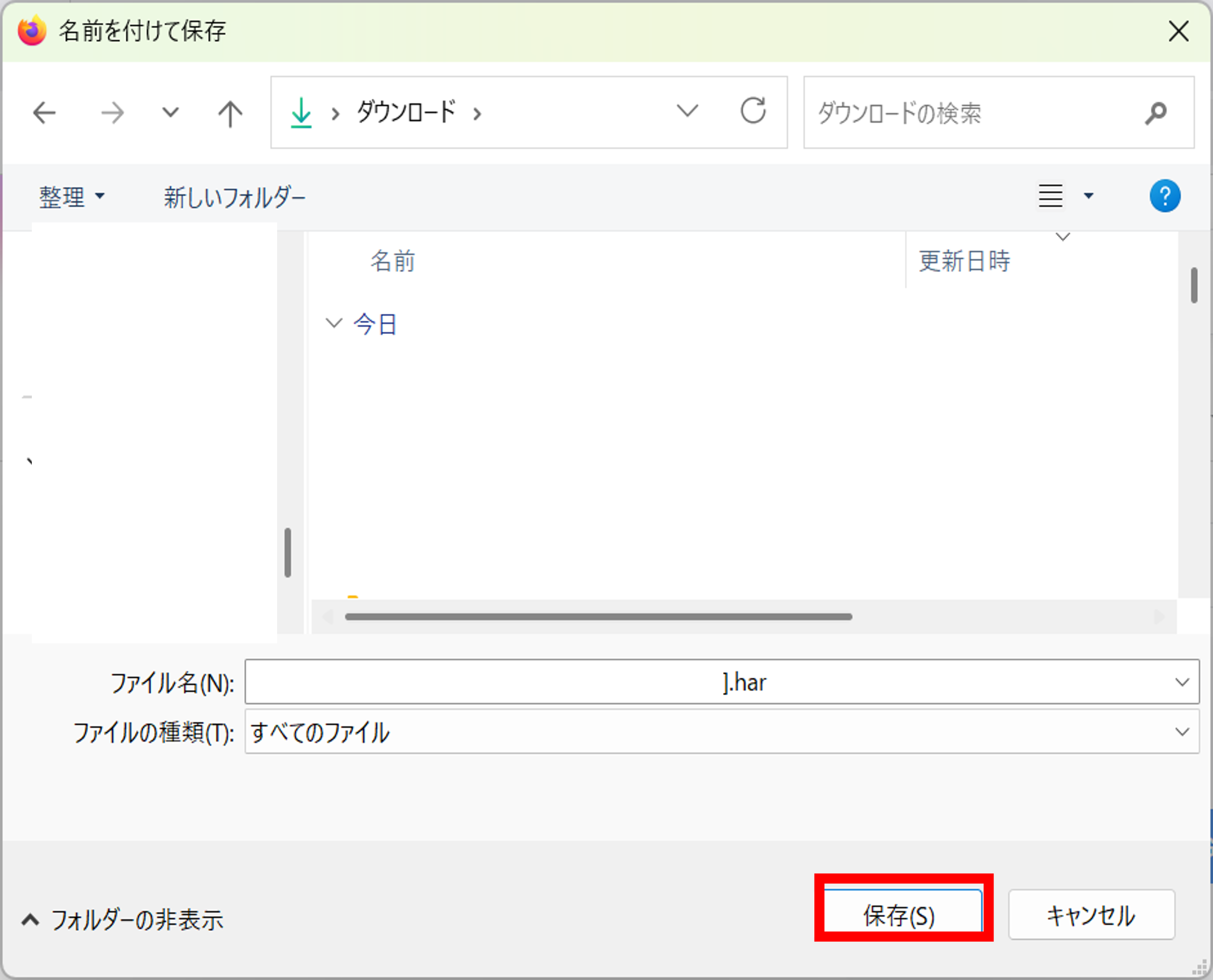Open the ファイルの種類 combo box
The height and width of the screenshot is (980, 1213).
point(722,732)
